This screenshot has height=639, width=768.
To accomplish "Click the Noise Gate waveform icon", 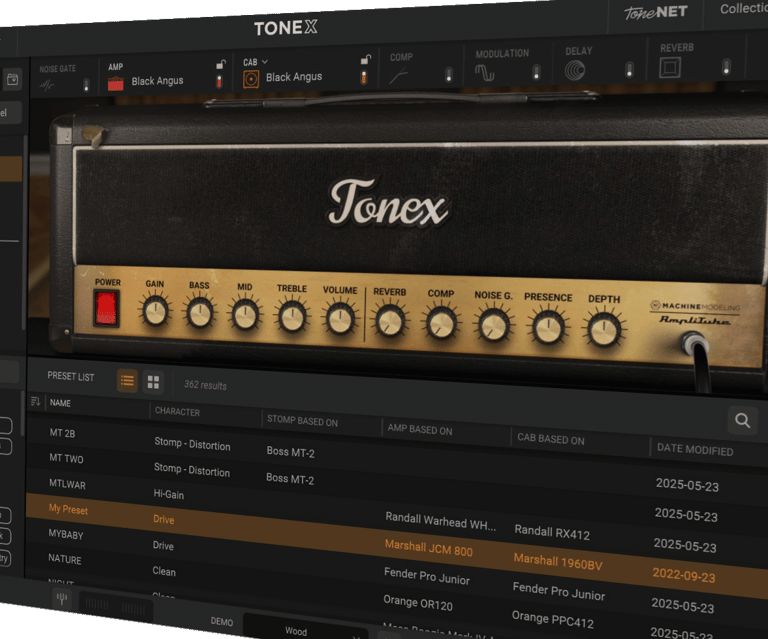I will [47, 86].
